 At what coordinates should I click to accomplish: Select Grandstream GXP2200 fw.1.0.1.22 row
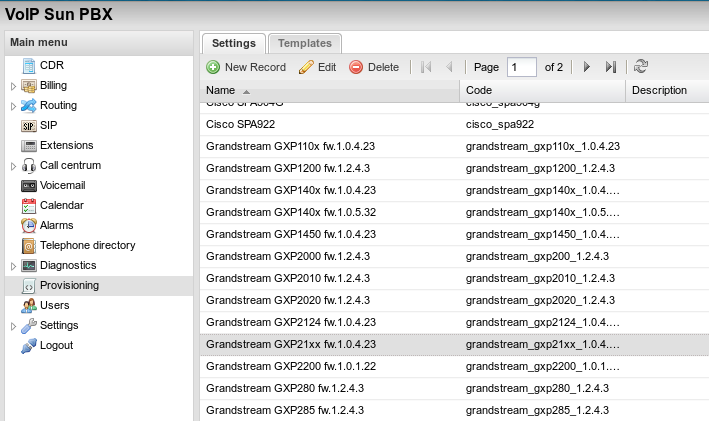tap(454, 367)
